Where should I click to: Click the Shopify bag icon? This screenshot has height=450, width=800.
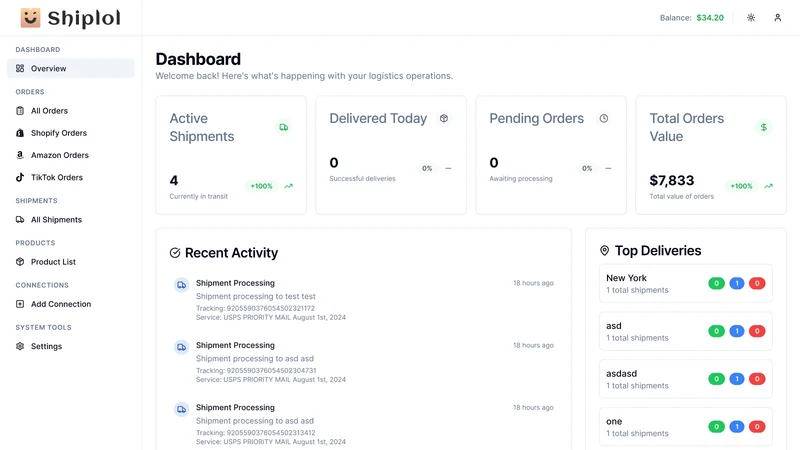pos(20,133)
